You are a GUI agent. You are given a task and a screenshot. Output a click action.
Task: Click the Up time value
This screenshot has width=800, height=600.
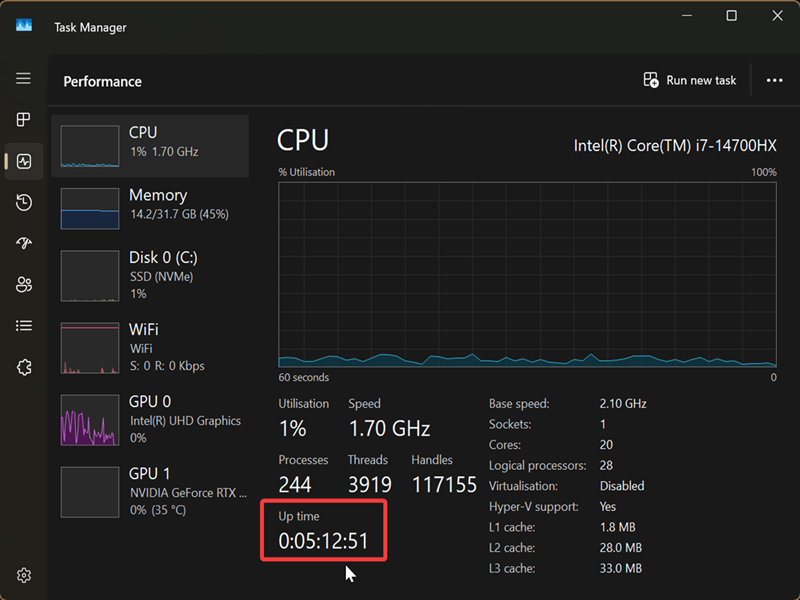coord(323,541)
